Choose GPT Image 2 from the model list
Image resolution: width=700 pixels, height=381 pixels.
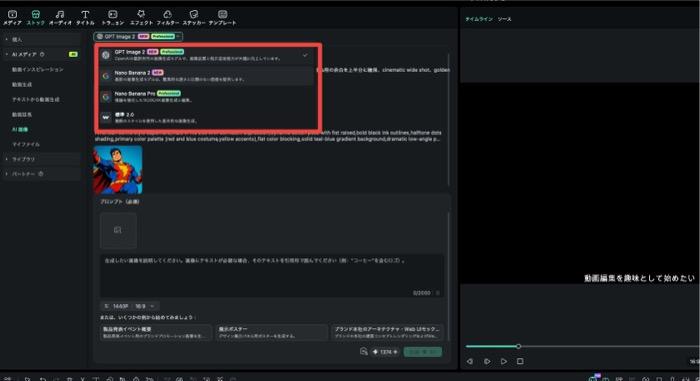[x=206, y=55]
